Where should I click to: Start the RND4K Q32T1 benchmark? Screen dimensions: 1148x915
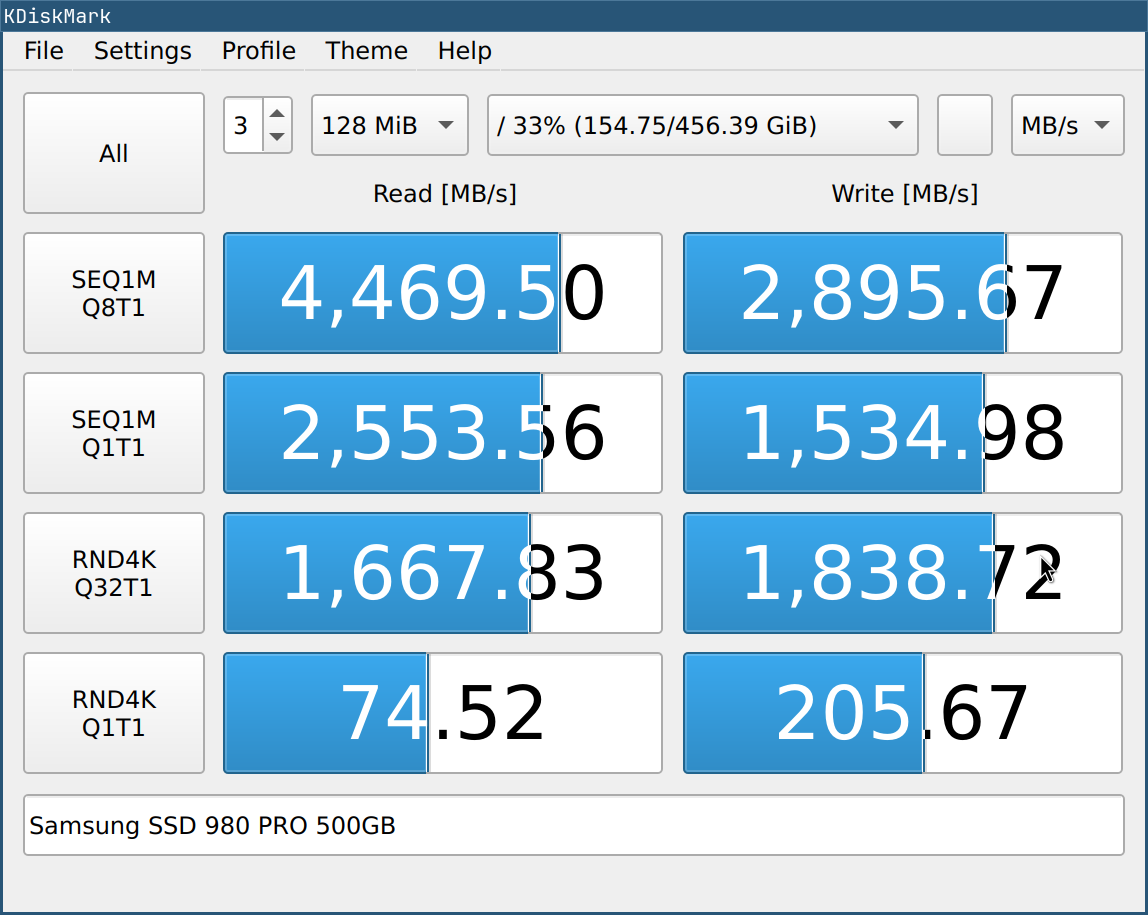click(x=113, y=573)
